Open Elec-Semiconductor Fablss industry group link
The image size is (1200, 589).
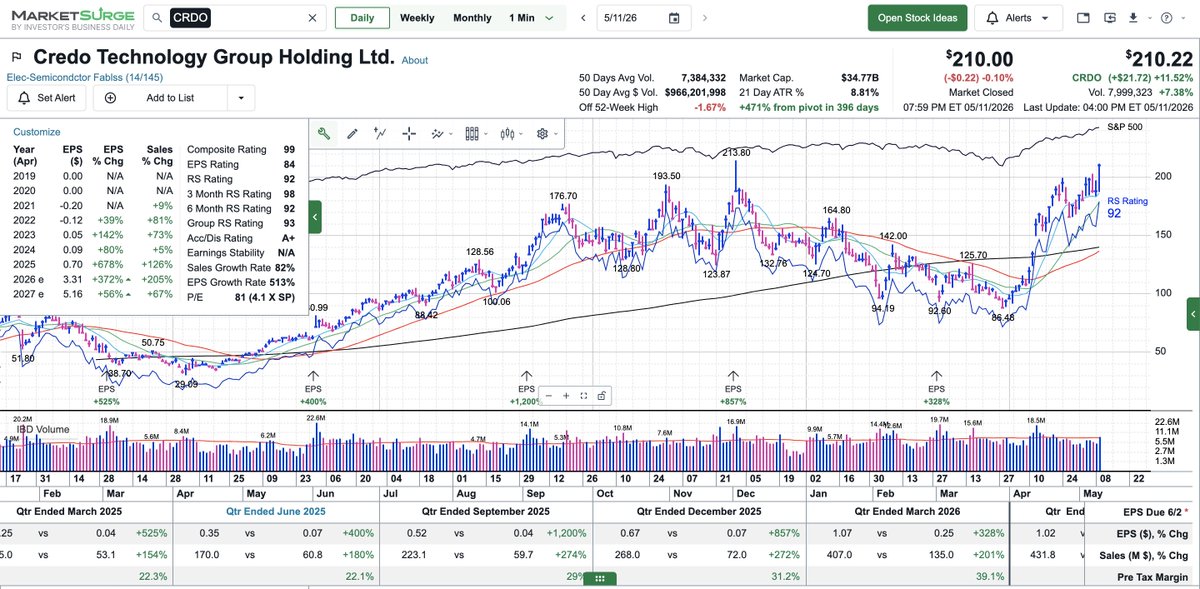[x=85, y=77]
